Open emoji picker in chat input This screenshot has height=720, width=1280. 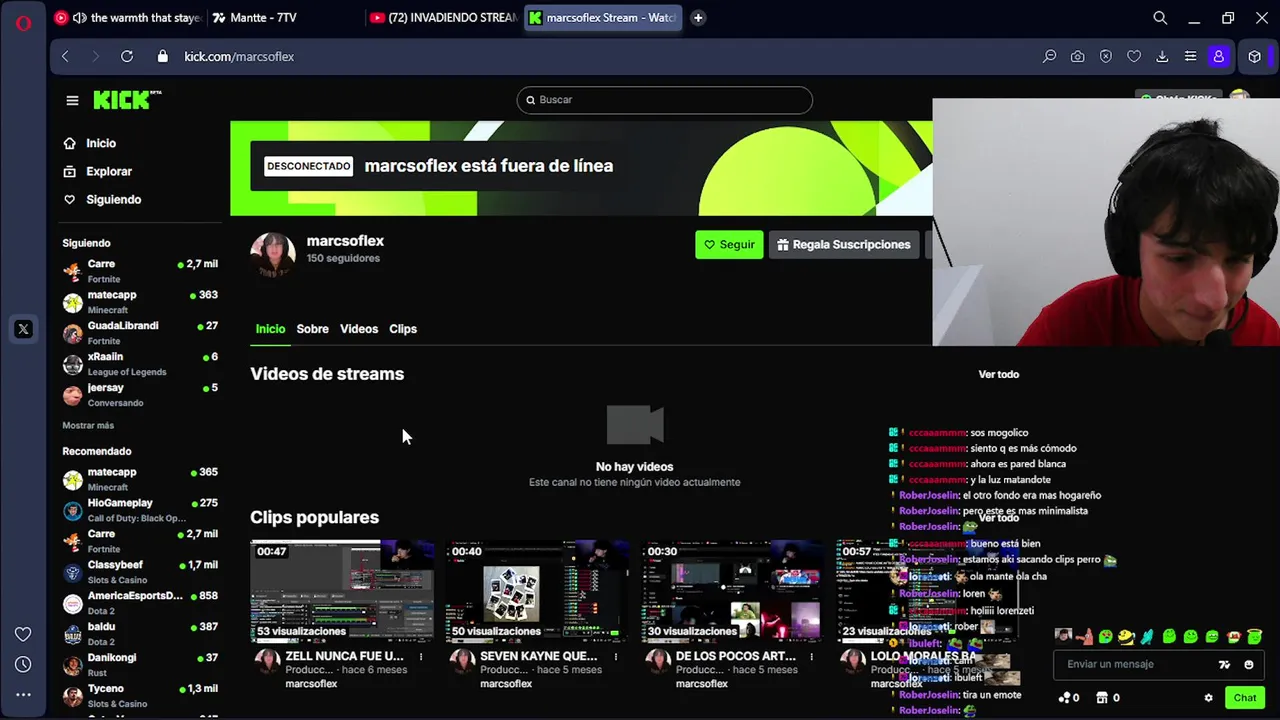click(x=1248, y=665)
